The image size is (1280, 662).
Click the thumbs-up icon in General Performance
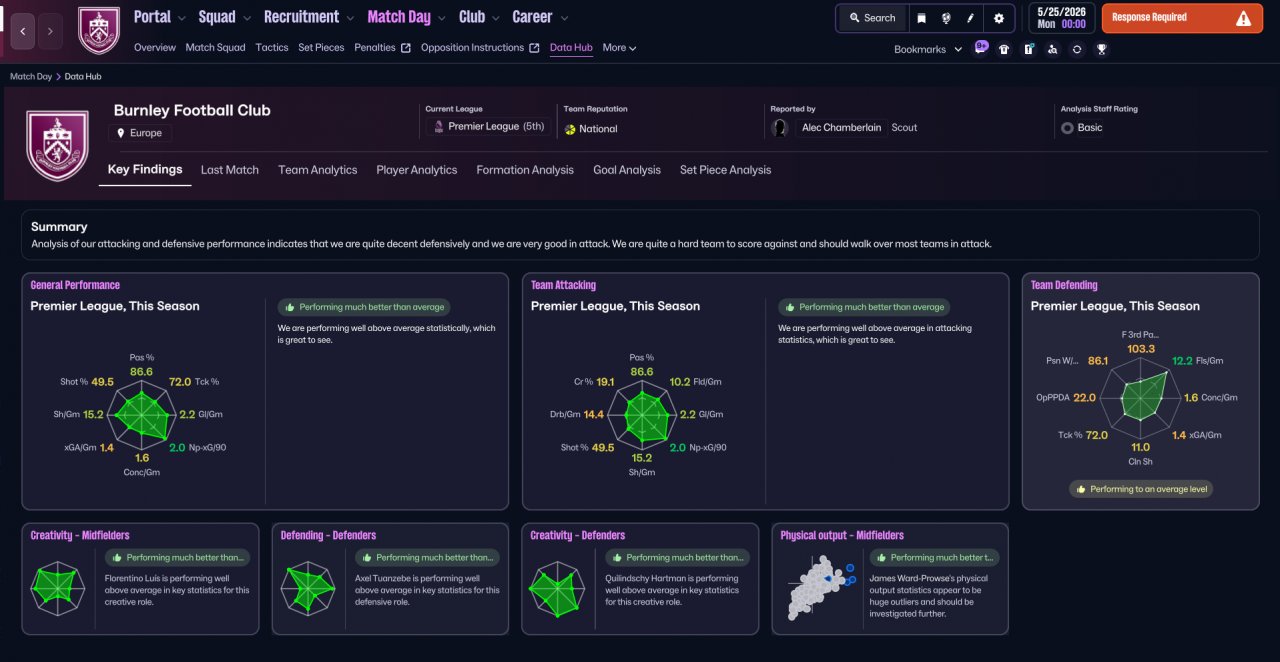[291, 307]
